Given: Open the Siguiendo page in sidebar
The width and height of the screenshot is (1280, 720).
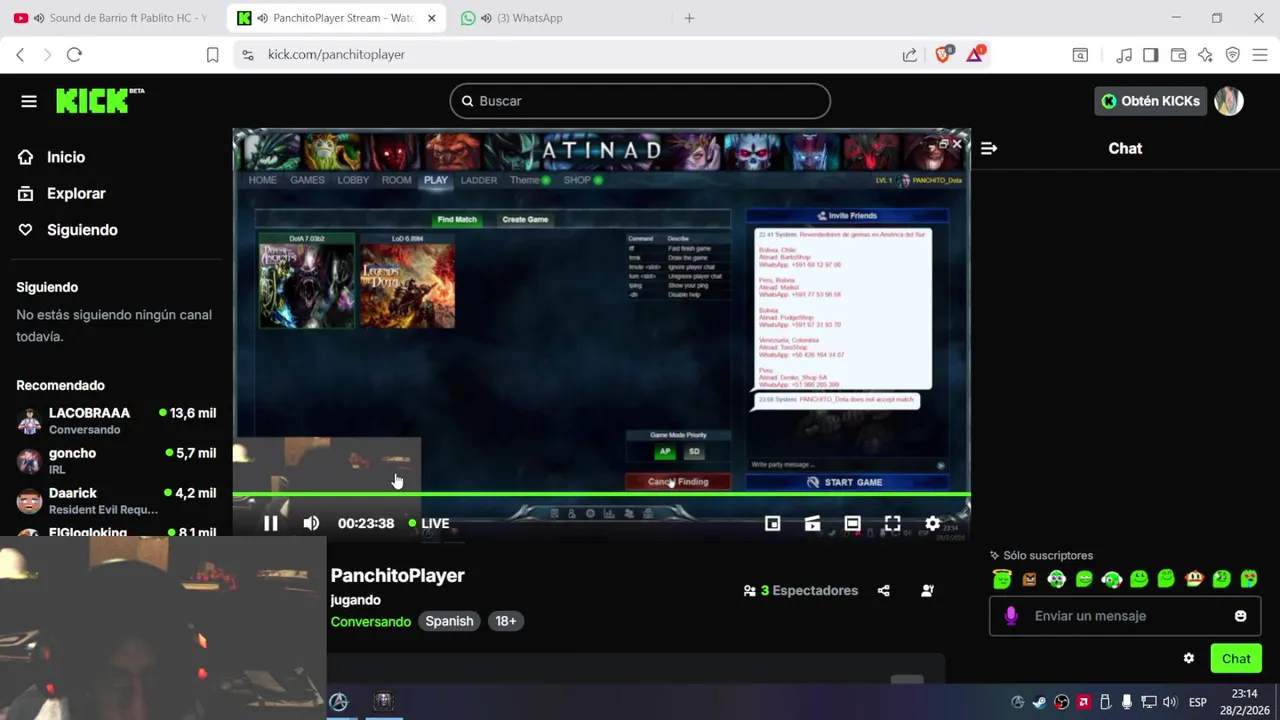Looking at the screenshot, I should pyautogui.click(x=68, y=229).
